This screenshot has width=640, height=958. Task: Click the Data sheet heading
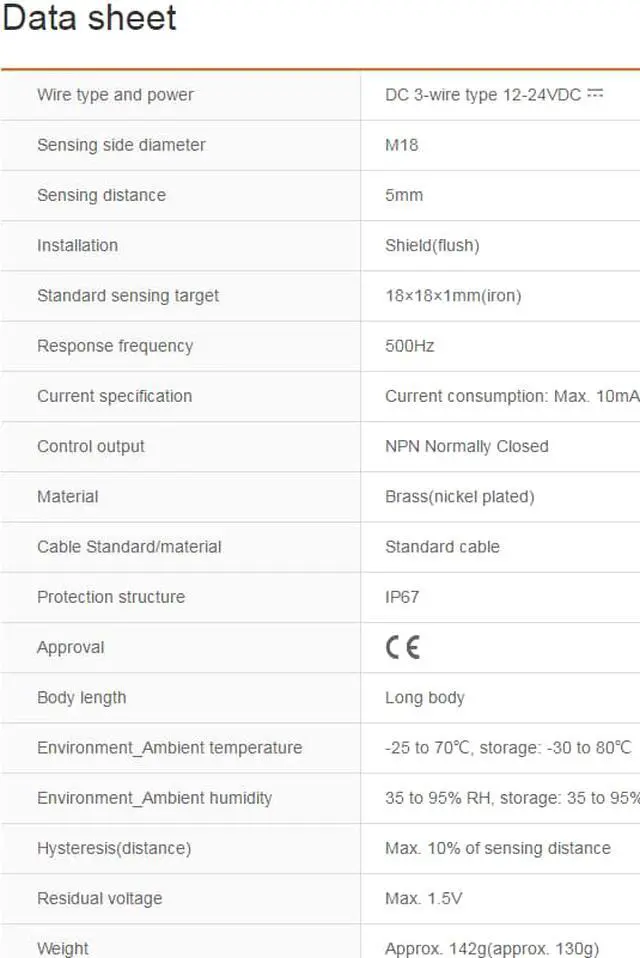point(90,18)
